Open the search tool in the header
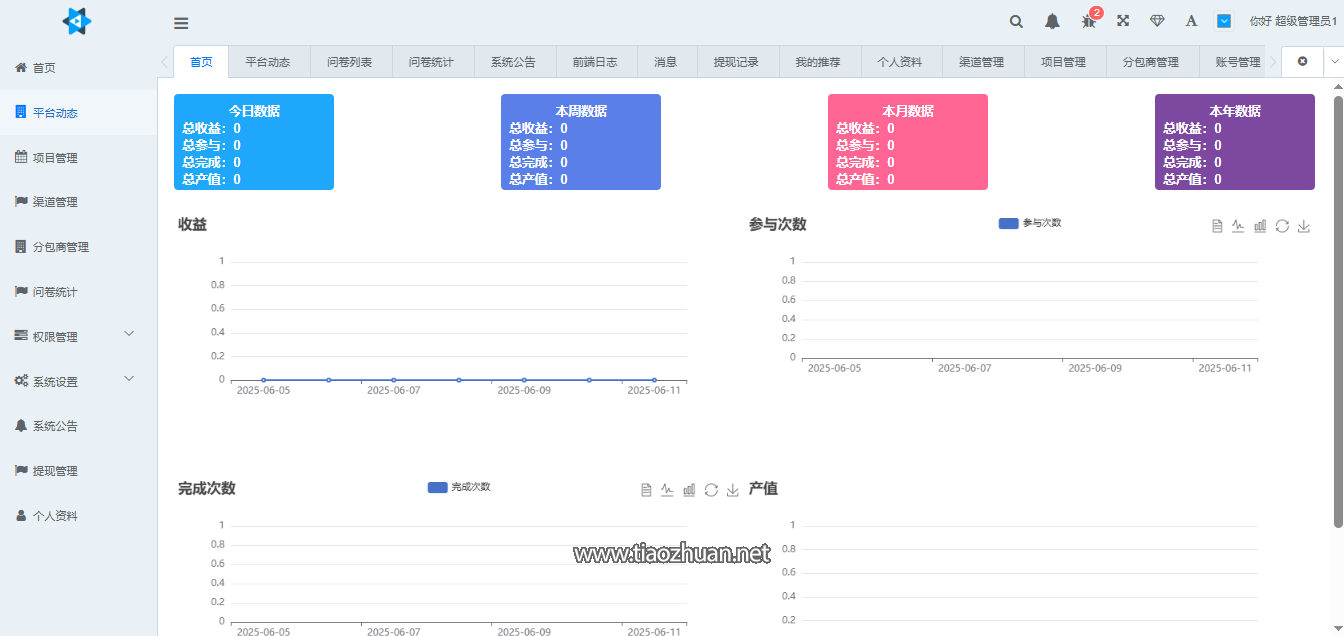 pyautogui.click(x=1016, y=21)
